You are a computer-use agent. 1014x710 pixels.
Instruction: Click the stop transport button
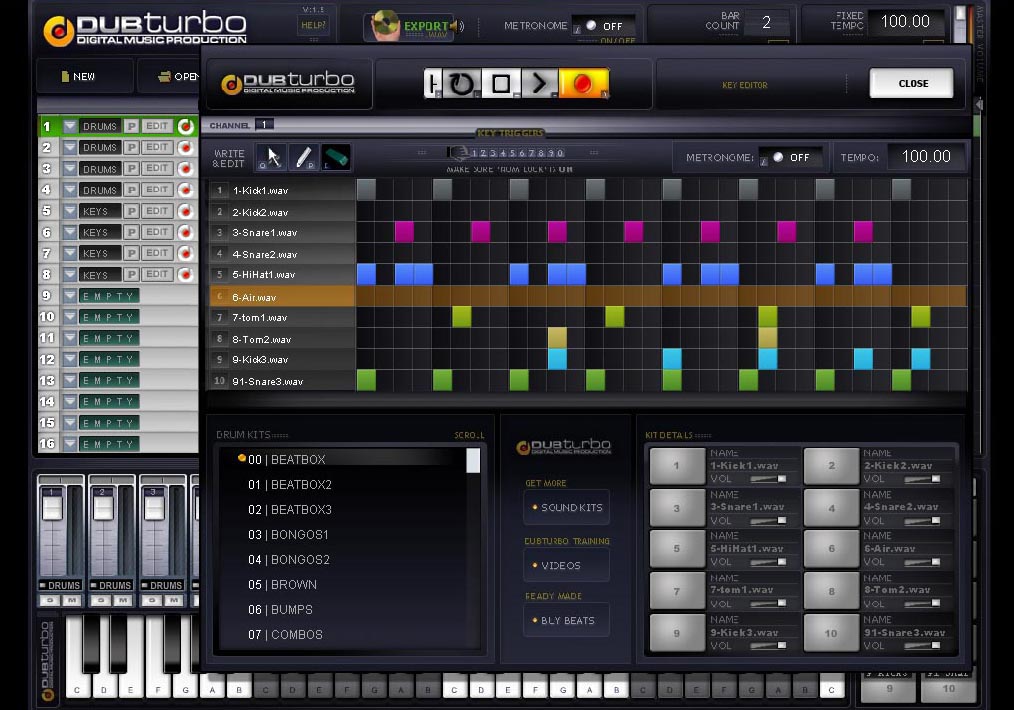pyautogui.click(x=501, y=83)
